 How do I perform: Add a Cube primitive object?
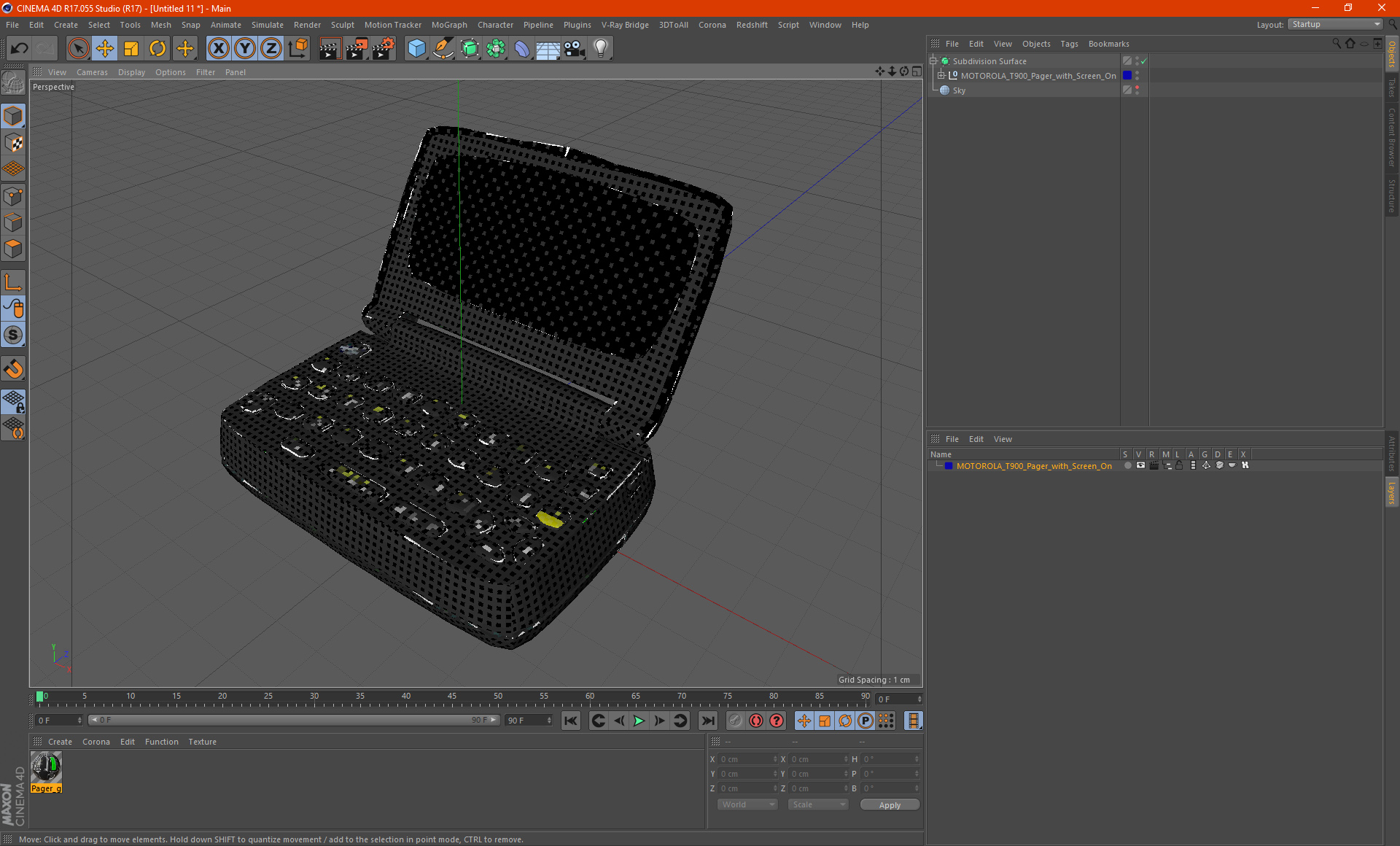tap(416, 48)
